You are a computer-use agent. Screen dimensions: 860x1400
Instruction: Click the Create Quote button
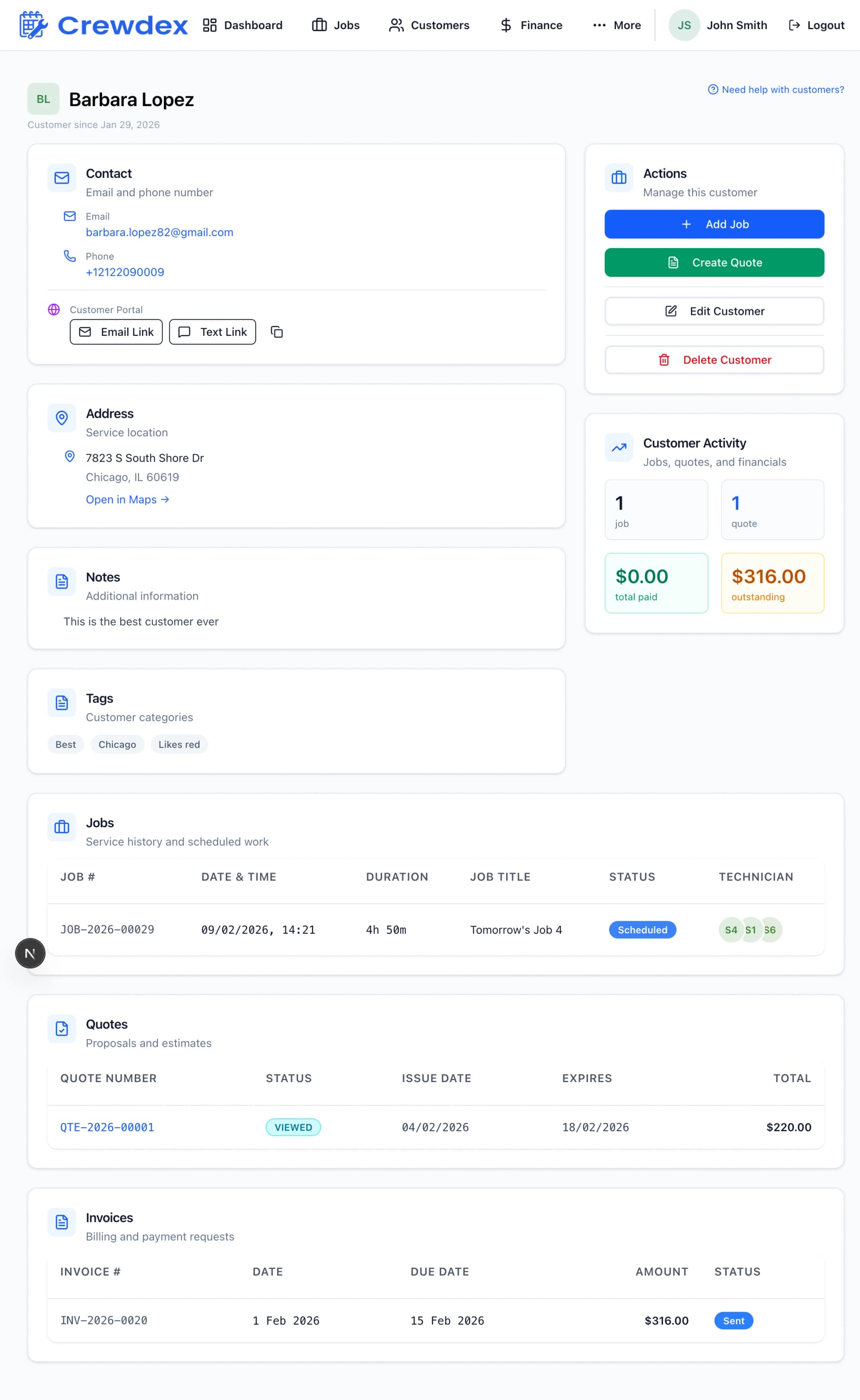point(714,262)
